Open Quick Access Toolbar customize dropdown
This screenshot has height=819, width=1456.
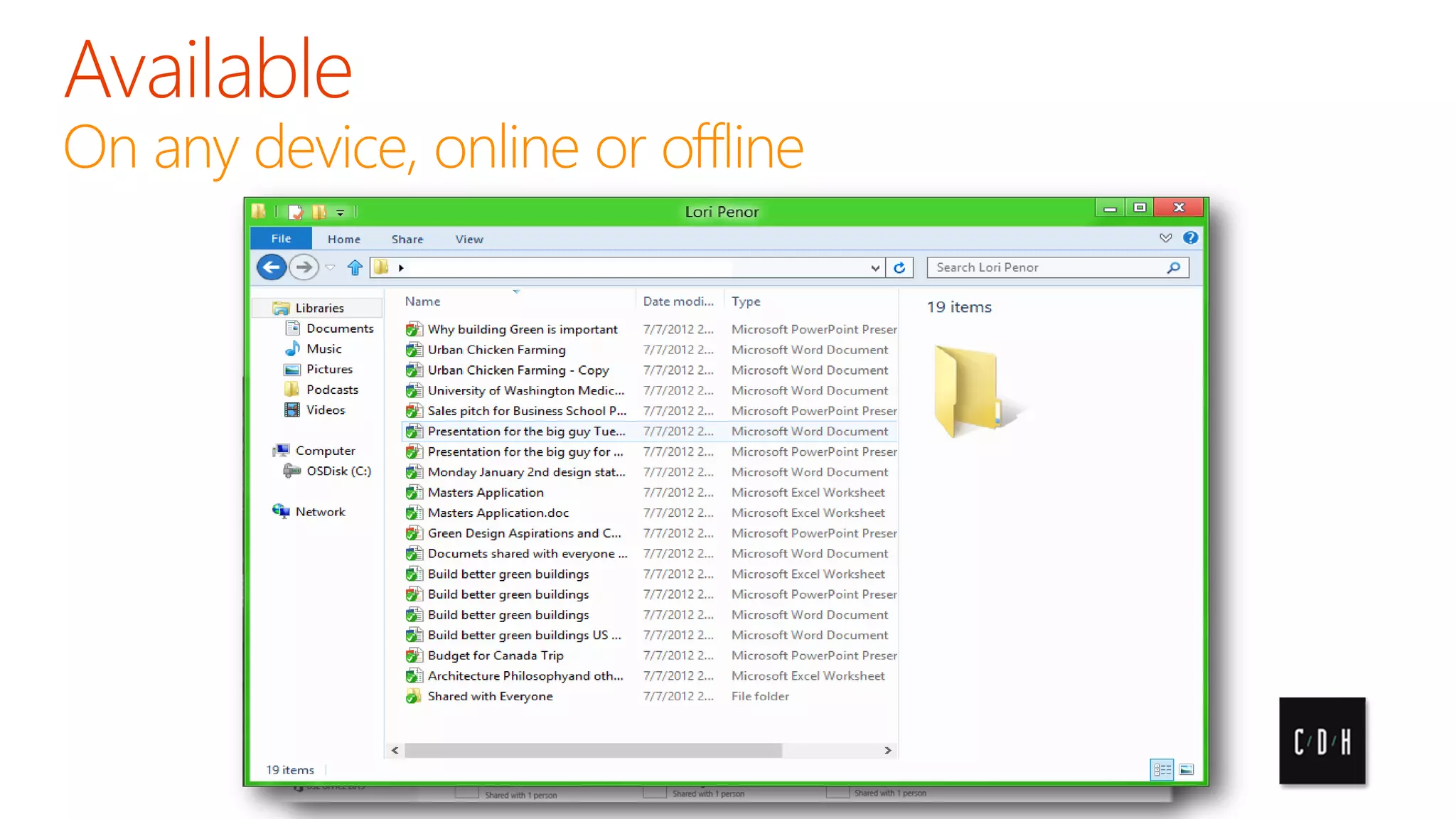coord(341,213)
